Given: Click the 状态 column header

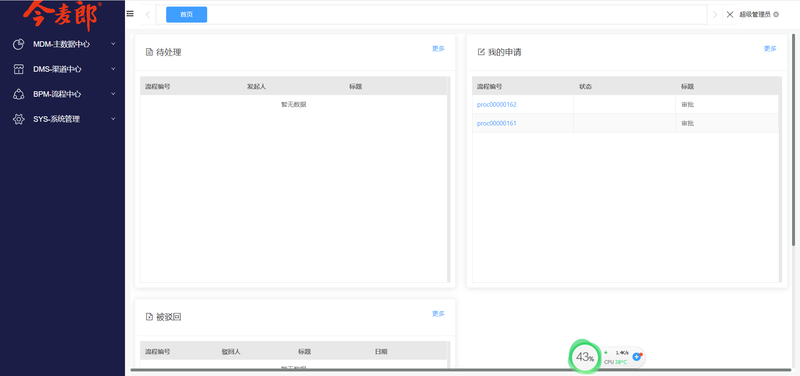Looking at the screenshot, I should (x=585, y=87).
